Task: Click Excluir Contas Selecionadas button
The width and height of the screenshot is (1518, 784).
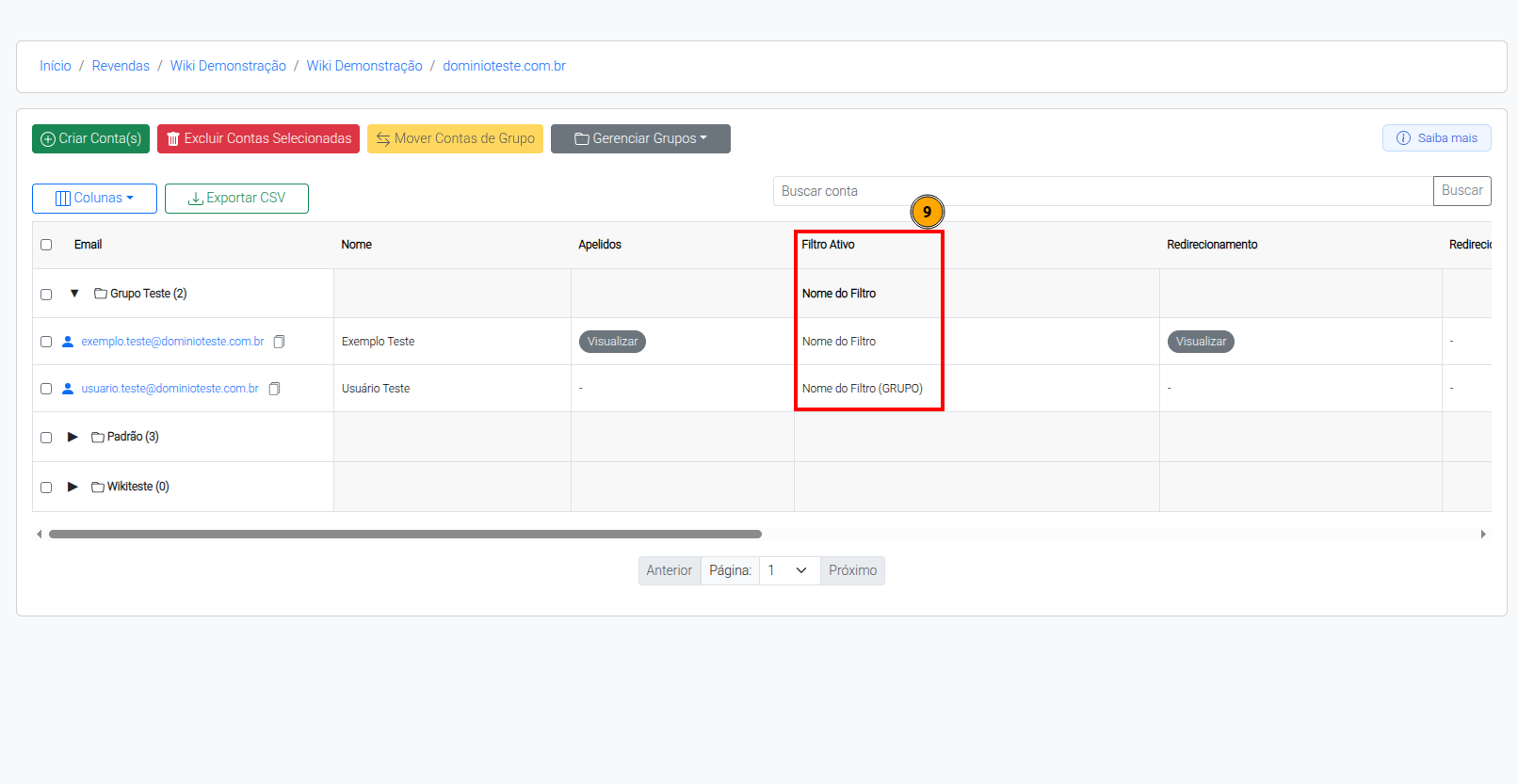Action: [x=258, y=138]
